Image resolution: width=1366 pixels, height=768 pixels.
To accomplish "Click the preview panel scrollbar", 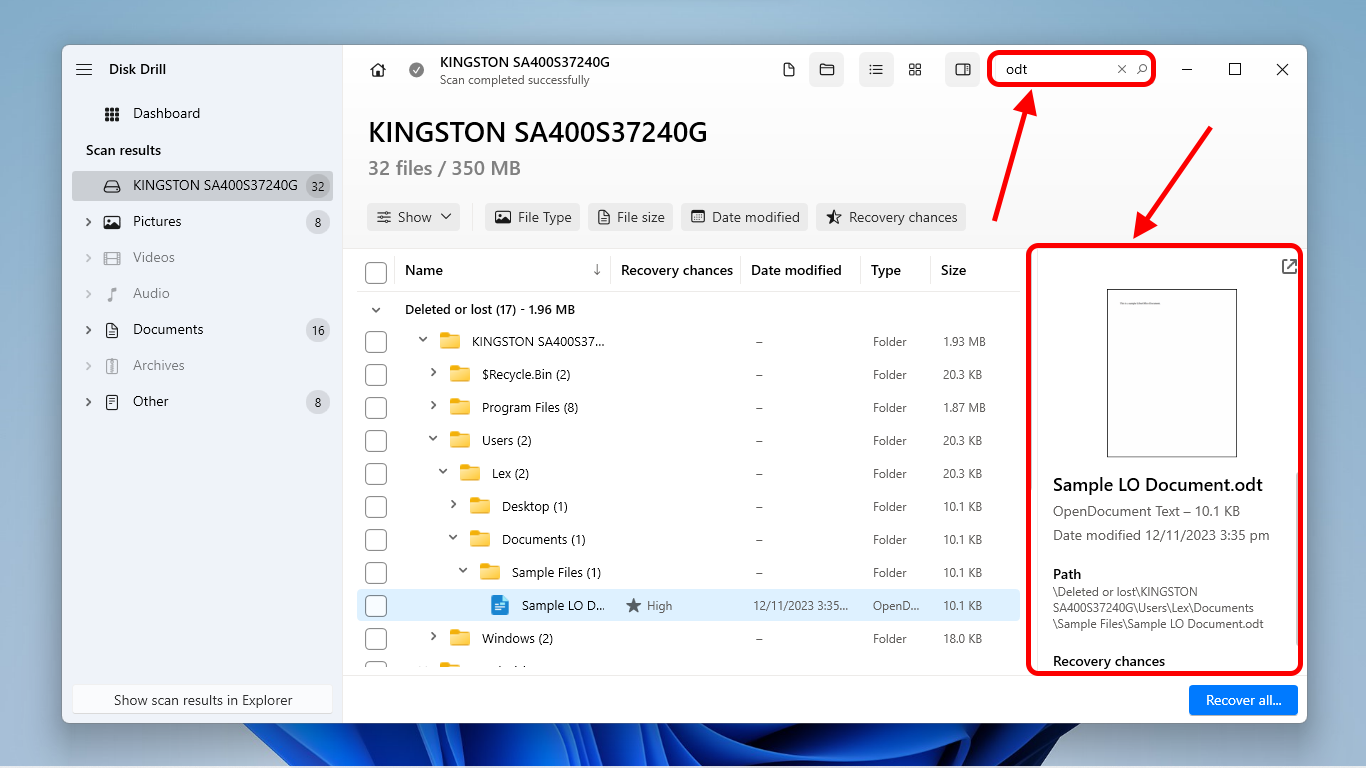I will point(1297,560).
